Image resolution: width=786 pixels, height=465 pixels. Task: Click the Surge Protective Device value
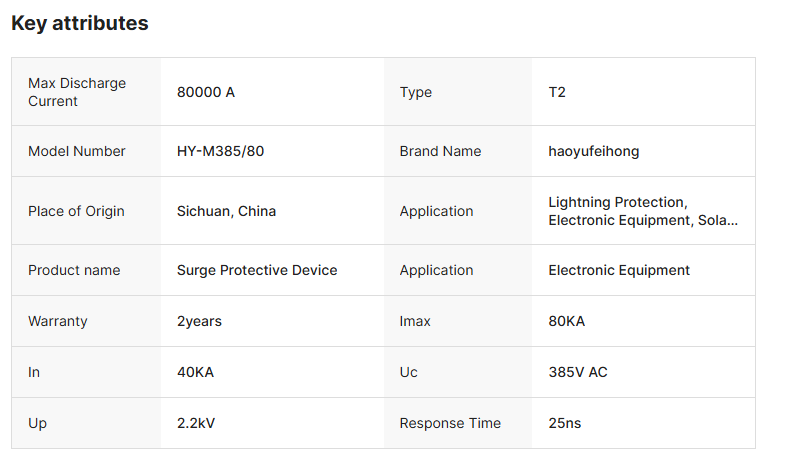pyautogui.click(x=257, y=270)
